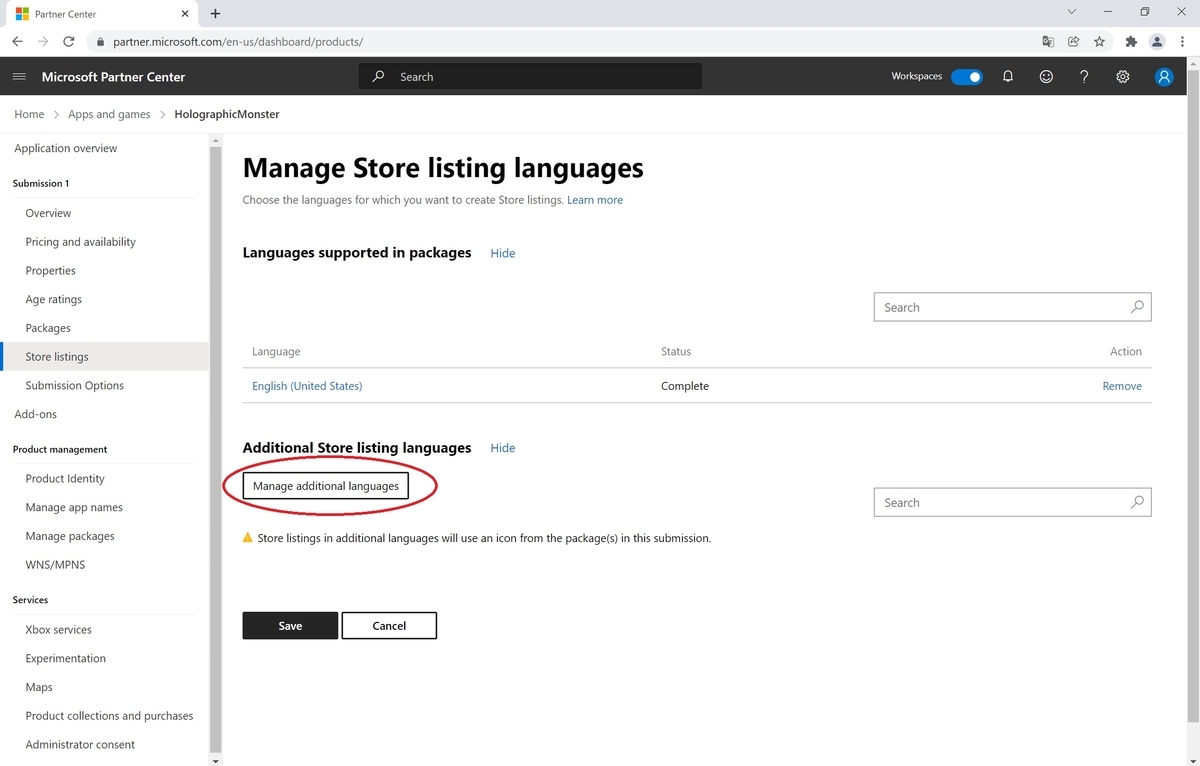The width and height of the screenshot is (1200, 766).
Task: Hide Languages supported in packages section
Action: [503, 253]
